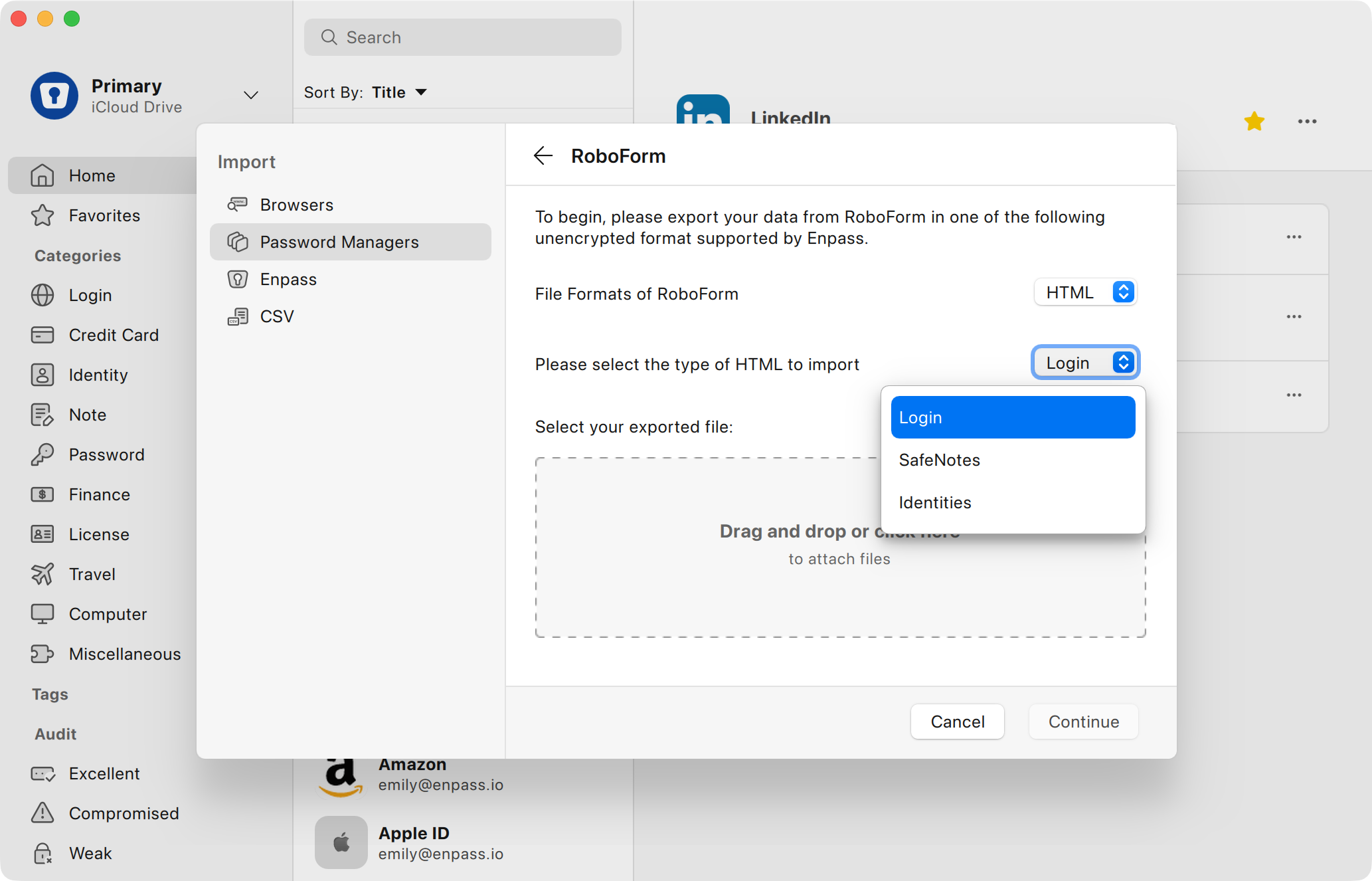
Task: Click the License card icon
Action: 43,534
